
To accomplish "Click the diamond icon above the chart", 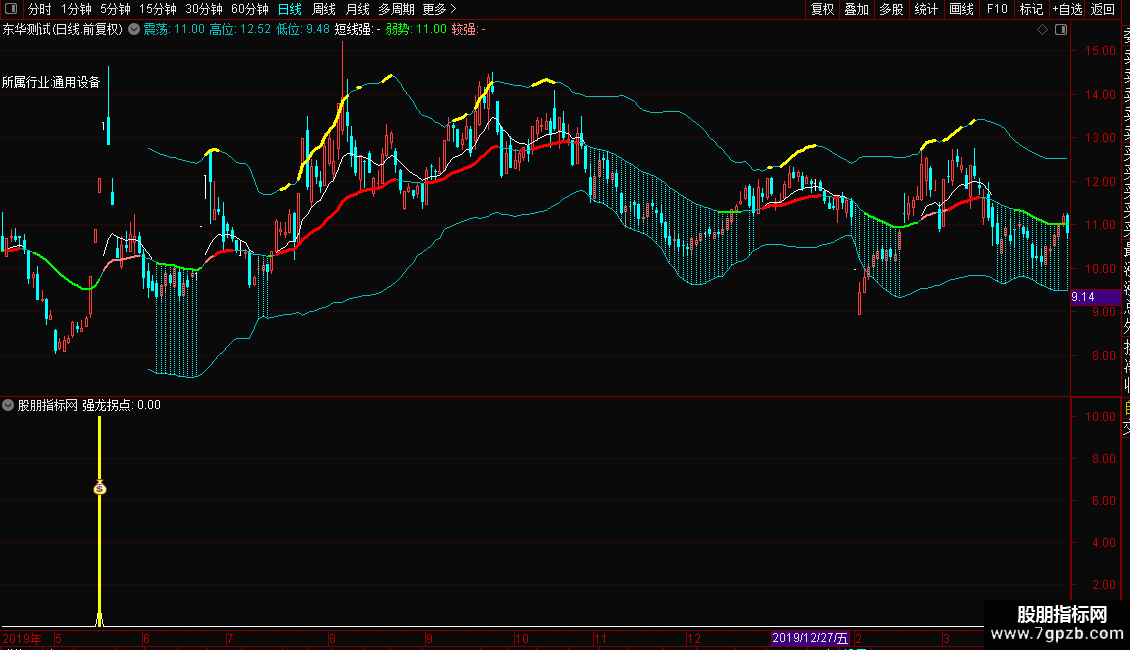I will coord(1042,30).
